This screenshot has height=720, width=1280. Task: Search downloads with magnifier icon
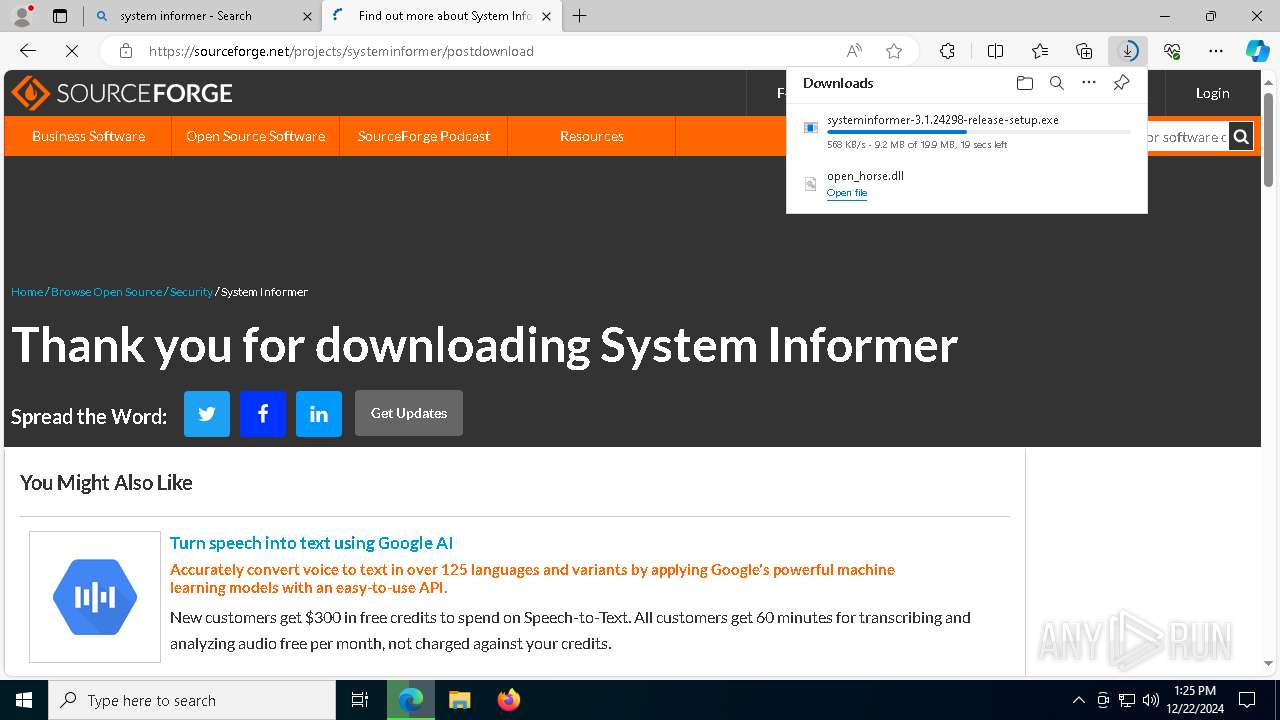1056,83
